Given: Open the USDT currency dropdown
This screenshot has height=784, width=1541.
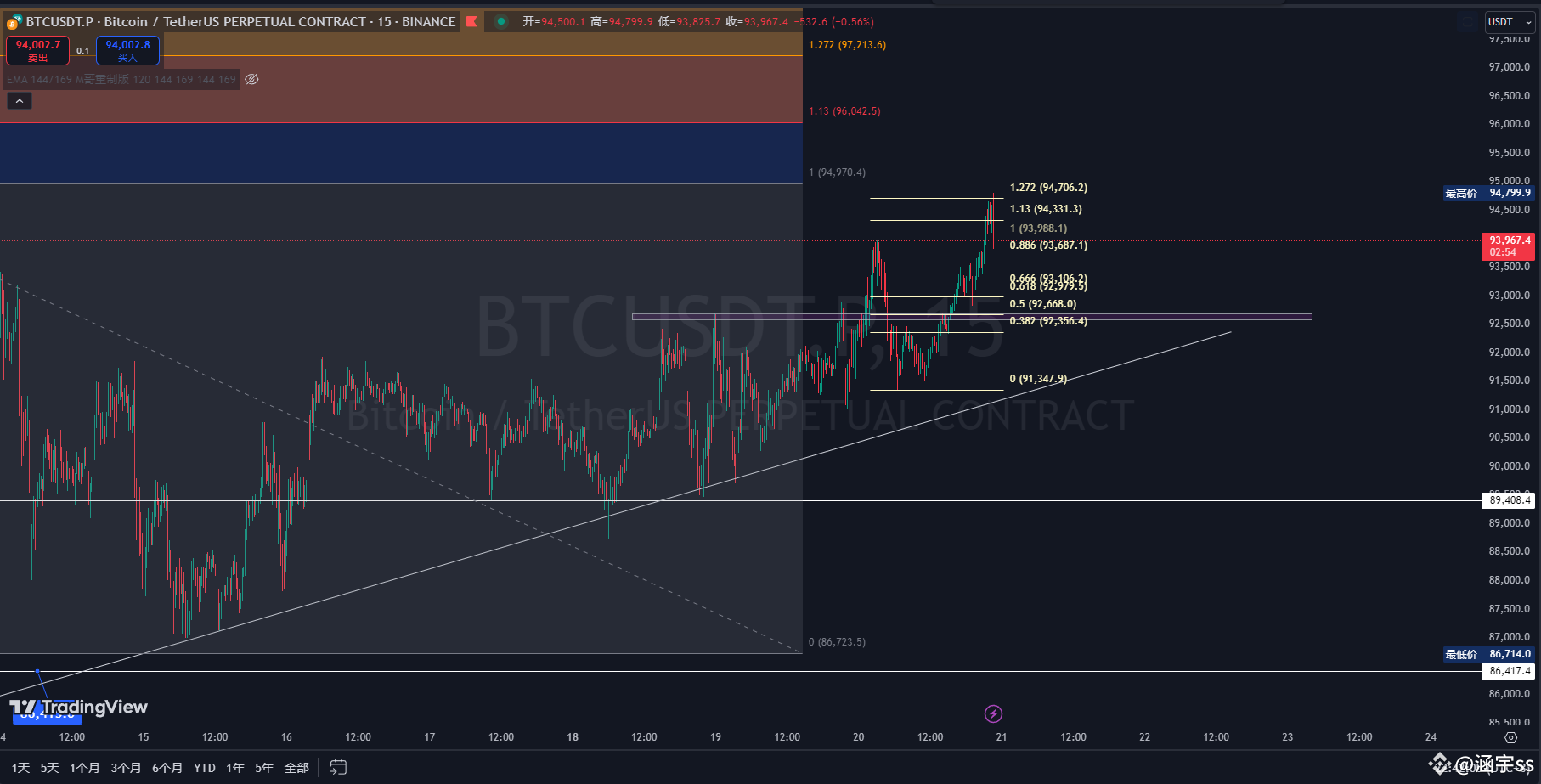Looking at the screenshot, I should tap(1509, 21).
